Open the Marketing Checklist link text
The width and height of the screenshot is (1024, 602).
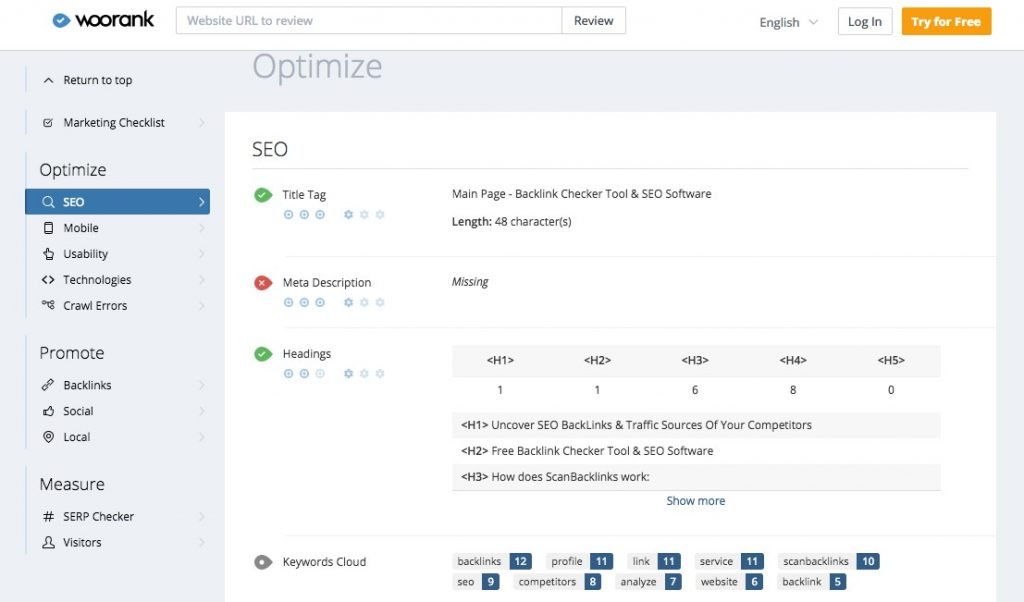pyautogui.click(x=114, y=123)
